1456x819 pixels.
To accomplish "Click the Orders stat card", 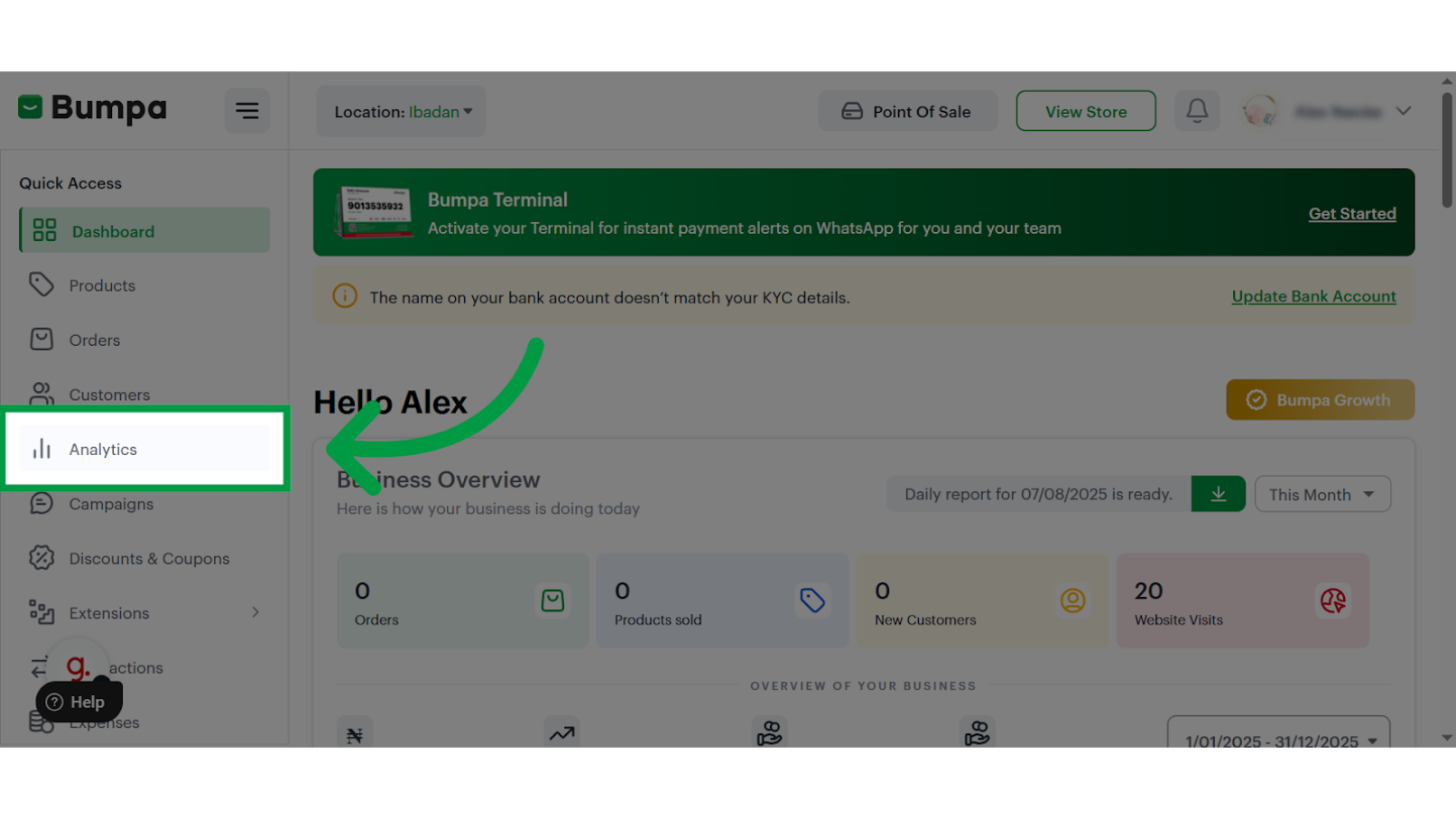I will point(462,600).
